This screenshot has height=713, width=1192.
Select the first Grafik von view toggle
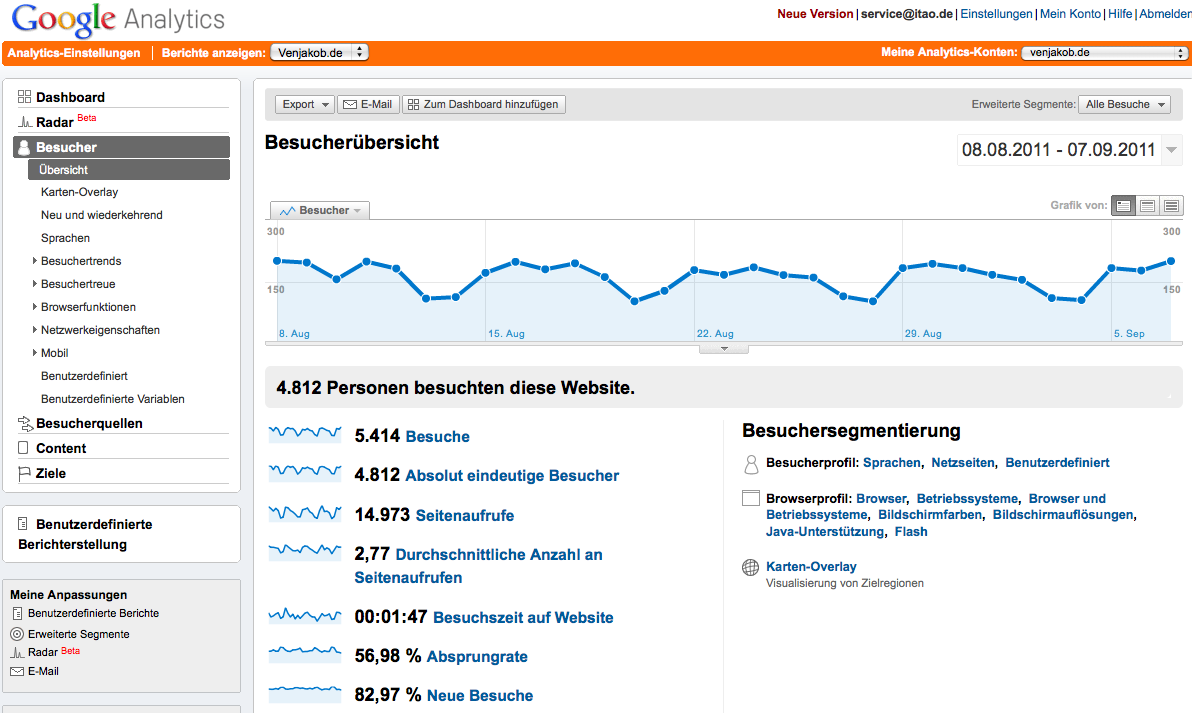(x=1124, y=205)
